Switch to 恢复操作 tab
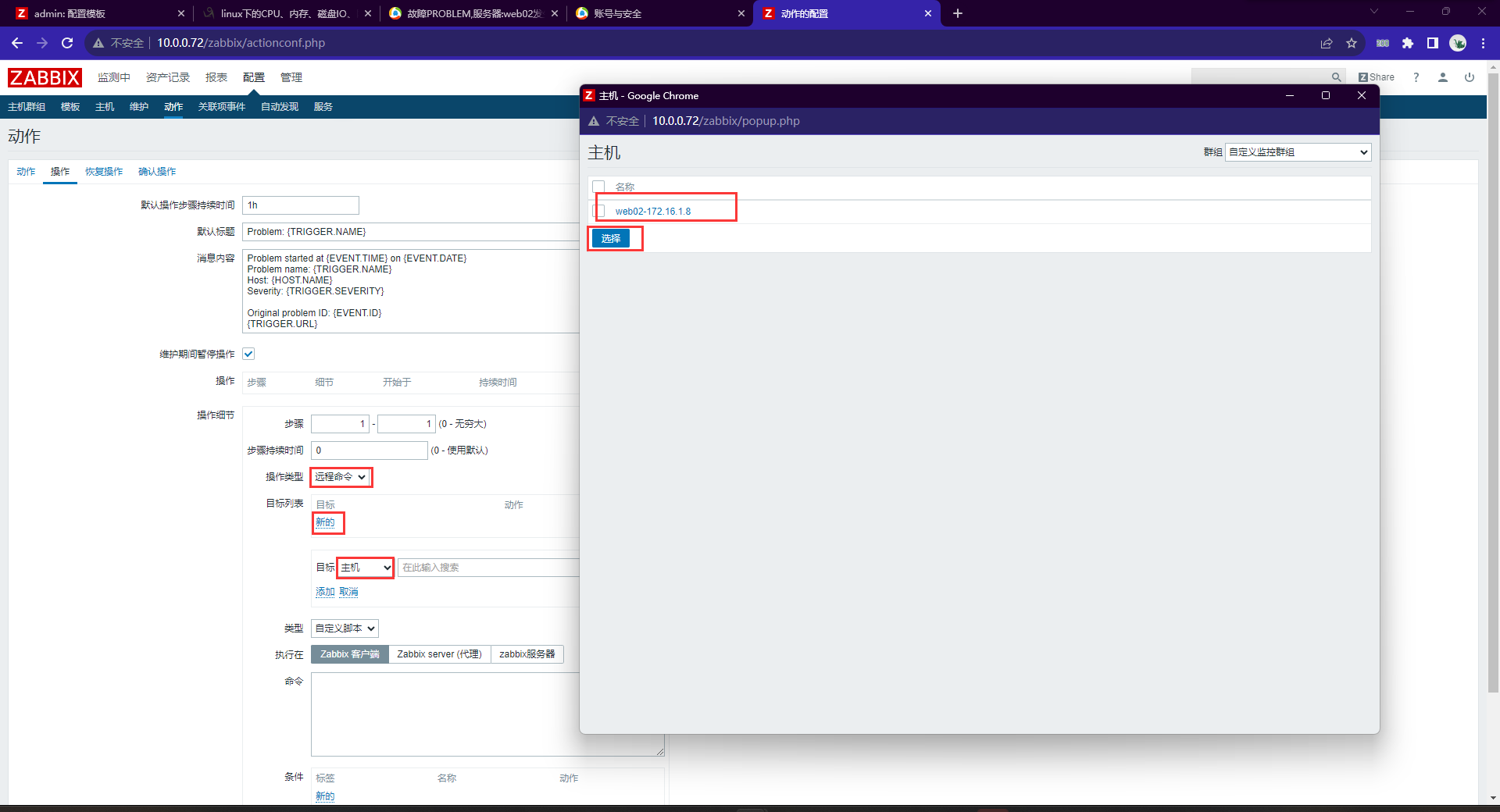 (x=104, y=172)
